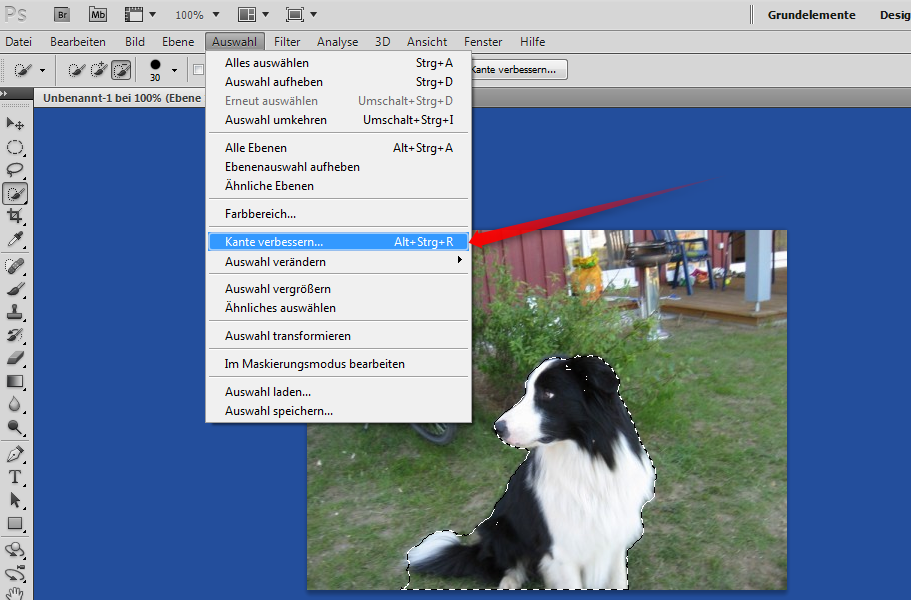Open the 100% zoom level dropdown
911x600 pixels.
coord(196,14)
